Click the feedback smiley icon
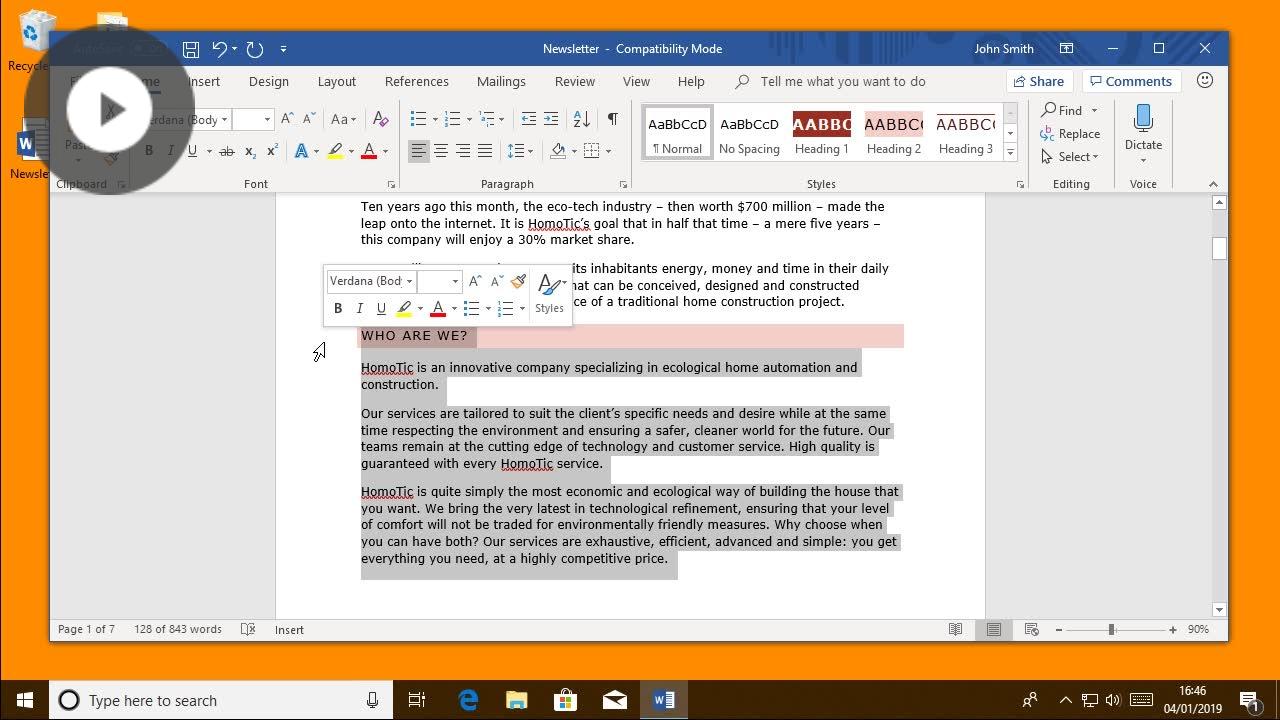The height and width of the screenshot is (720, 1280). point(1205,81)
